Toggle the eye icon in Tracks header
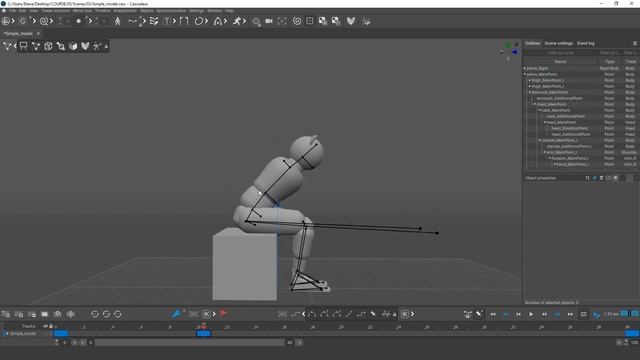Viewport: 640px width, 360px height. click(x=45, y=326)
